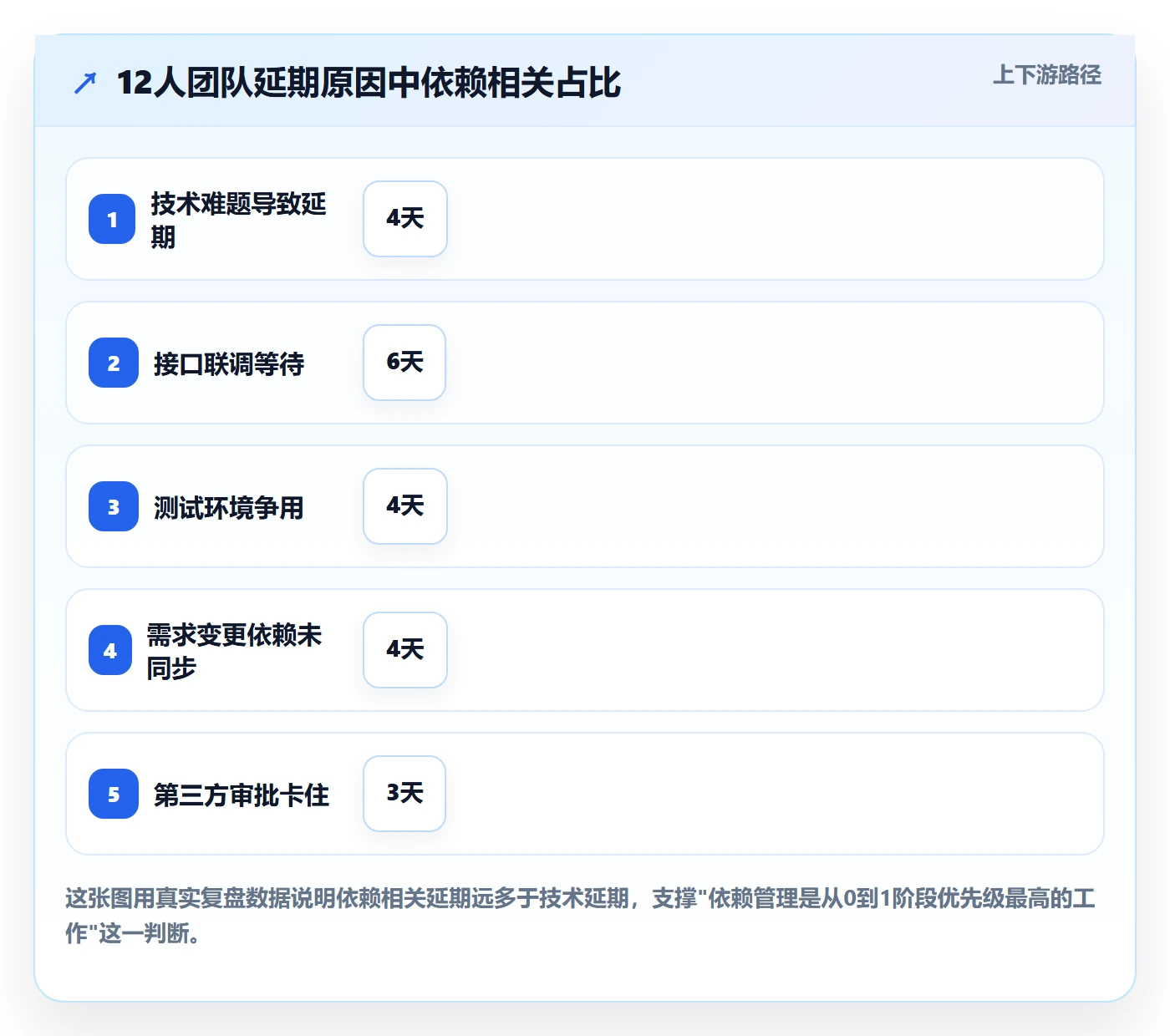Click number badge 4 for 需求变更依赖未同步
This screenshot has height=1036, width=1170.
point(110,650)
